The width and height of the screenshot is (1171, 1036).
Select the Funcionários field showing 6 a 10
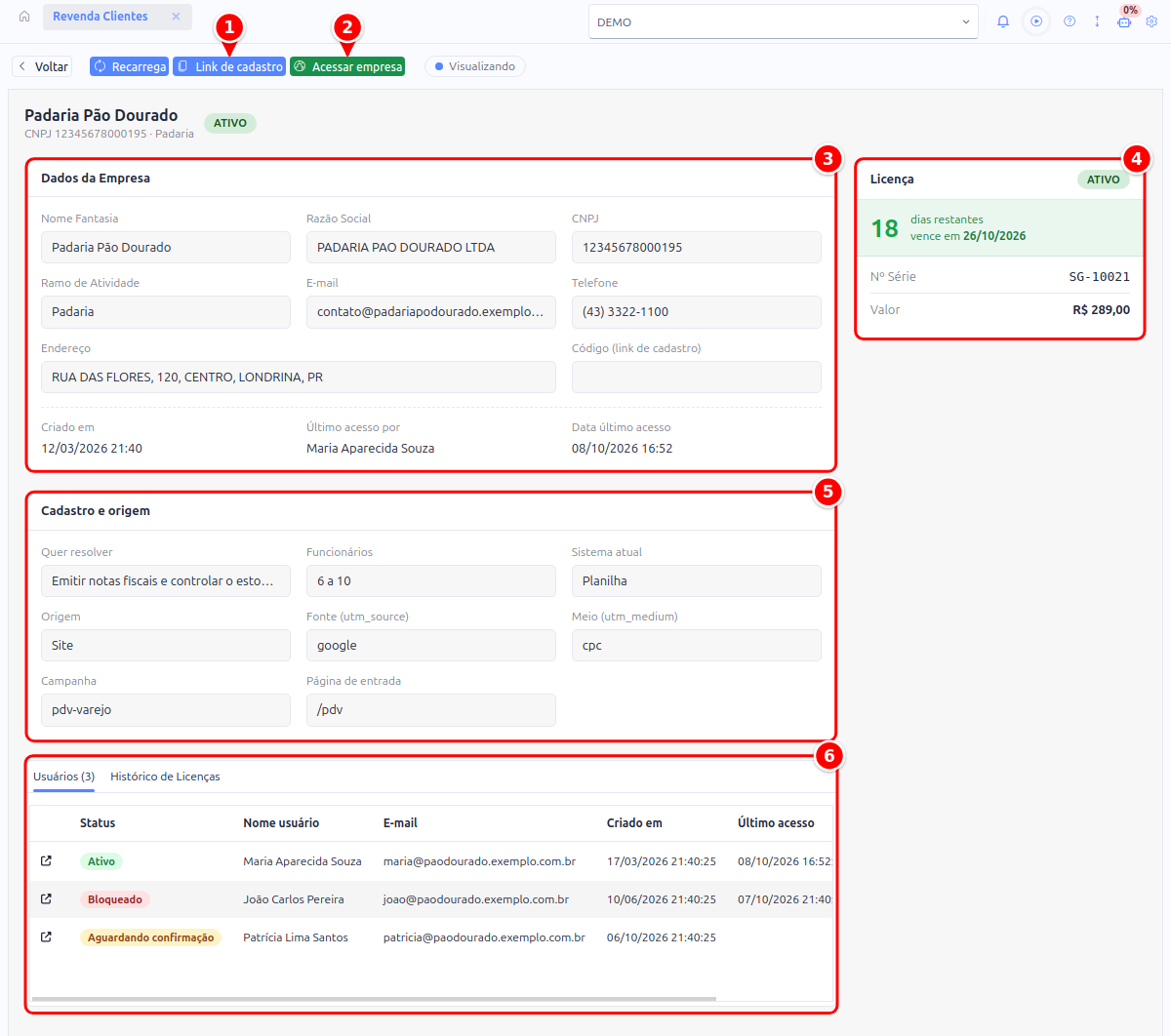(x=431, y=580)
